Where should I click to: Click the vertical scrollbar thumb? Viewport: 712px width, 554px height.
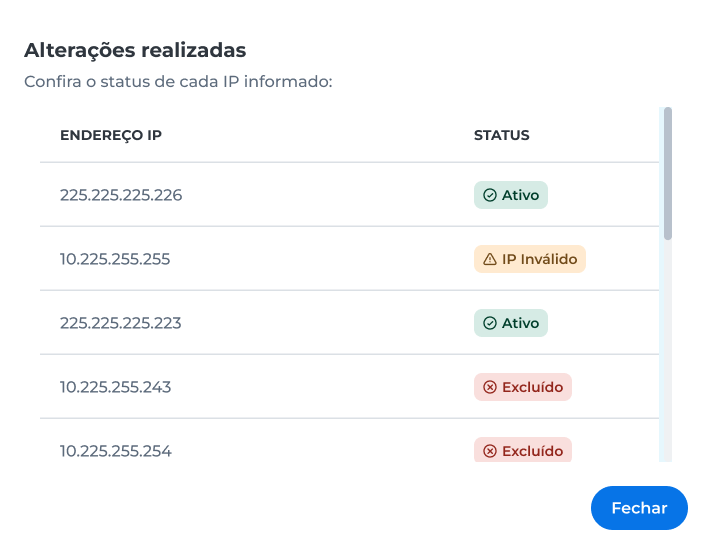[668, 173]
